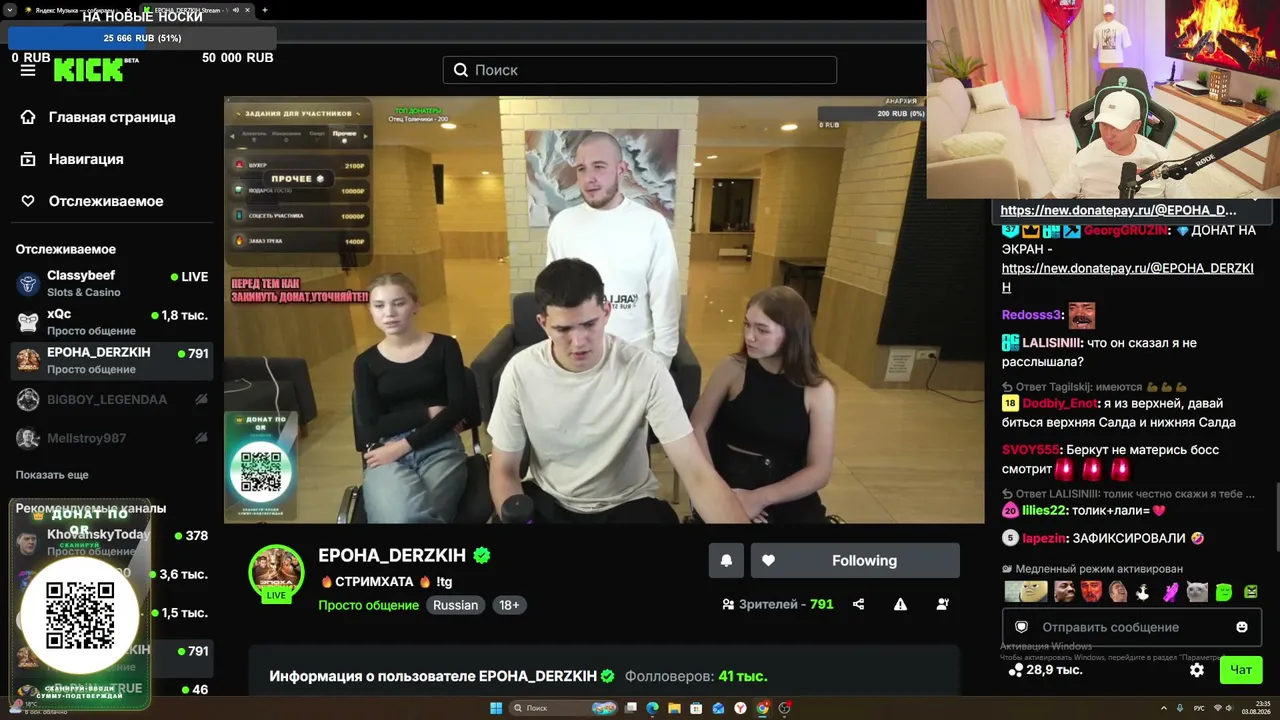Focus the Отправить сообщение chat input
This screenshot has width=1280, height=720.
pyautogui.click(x=1131, y=627)
